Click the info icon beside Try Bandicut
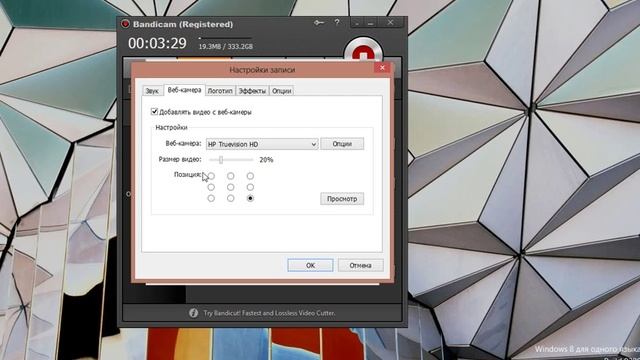Viewport: 640px width, 360px height. tap(193, 313)
